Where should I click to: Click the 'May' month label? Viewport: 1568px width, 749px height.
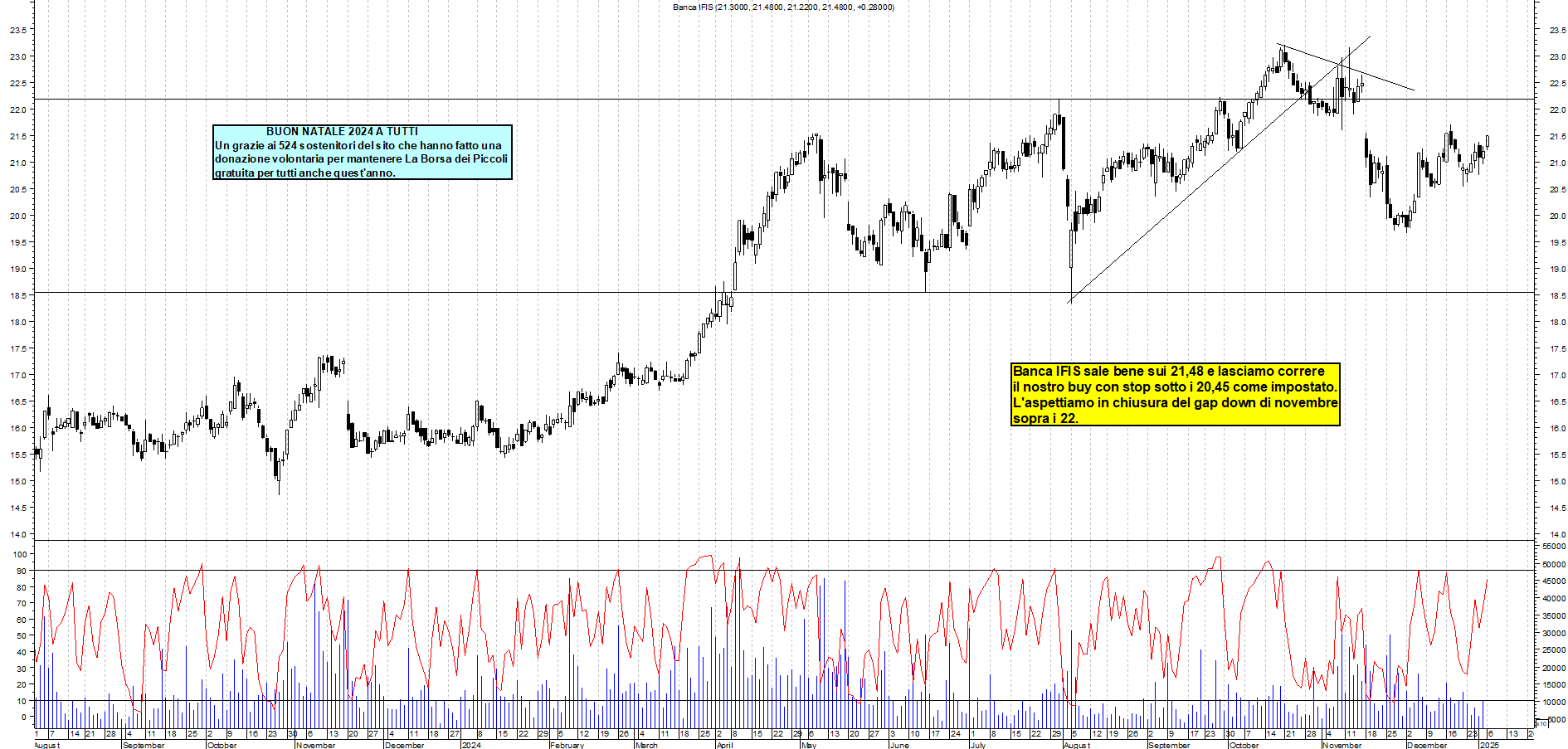point(809,745)
